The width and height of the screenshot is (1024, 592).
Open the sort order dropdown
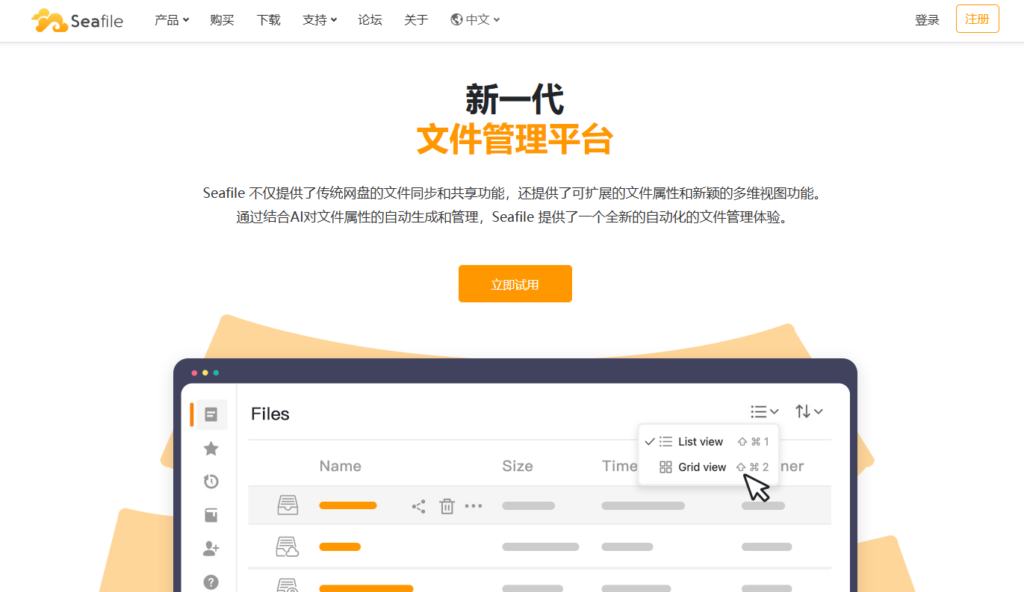pos(808,412)
